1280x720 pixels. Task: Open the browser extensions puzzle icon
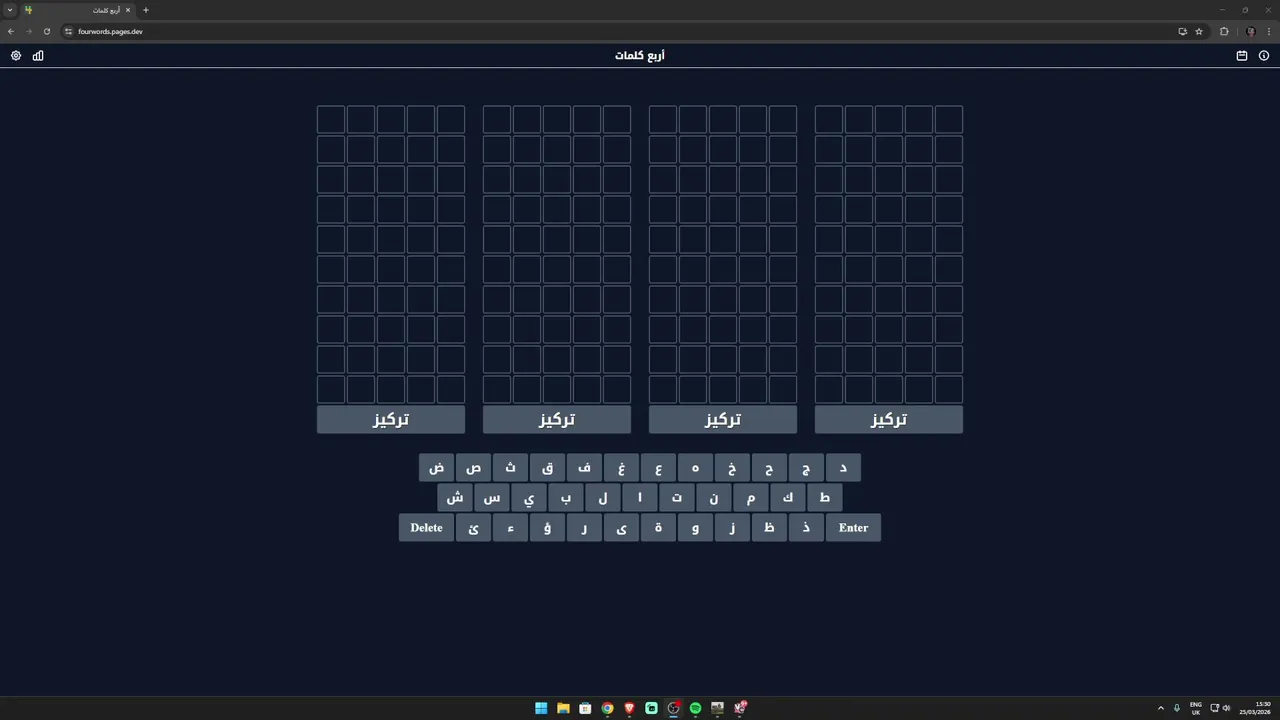coord(1224,31)
